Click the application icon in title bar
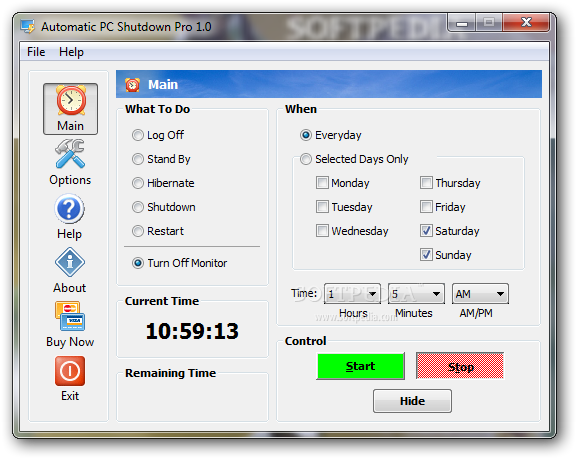The width and height of the screenshot is (577, 459). coord(28,27)
